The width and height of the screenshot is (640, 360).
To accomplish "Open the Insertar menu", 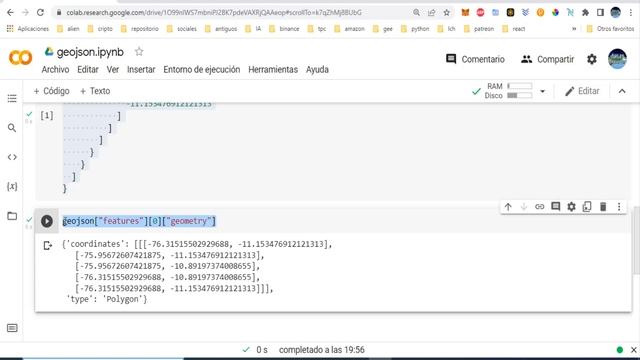I will point(141,69).
